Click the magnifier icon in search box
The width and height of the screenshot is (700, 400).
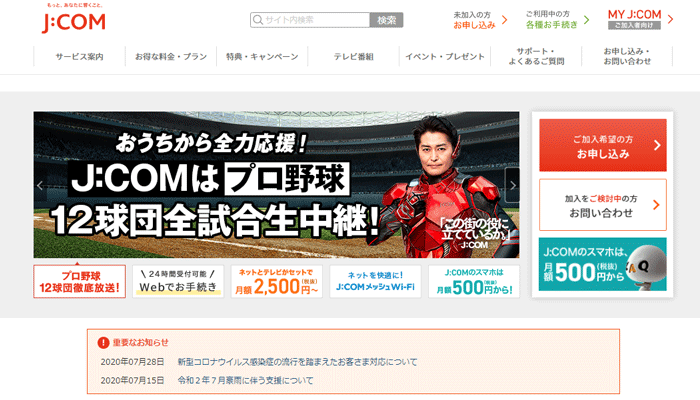[x=258, y=20]
